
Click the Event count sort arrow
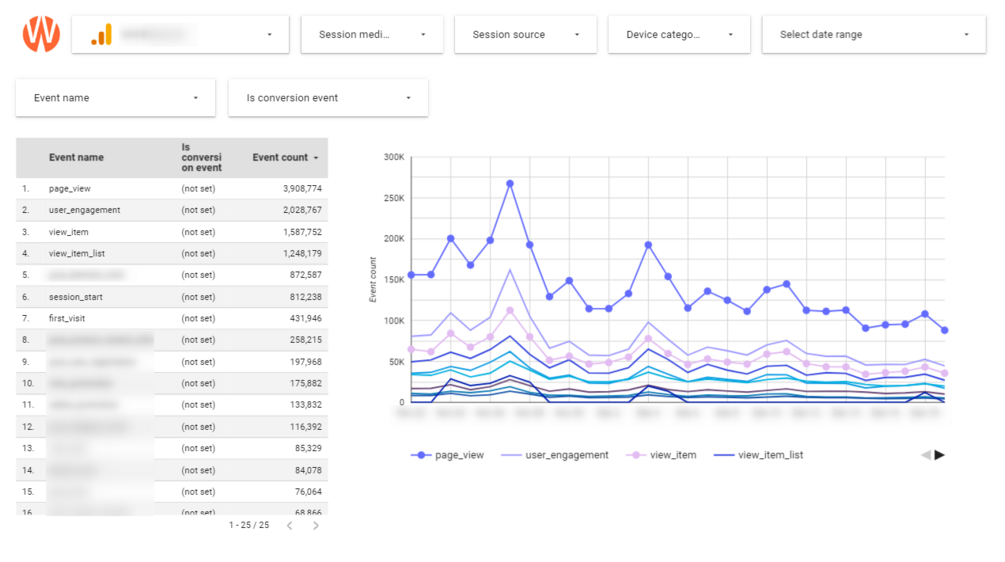[317, 158]
